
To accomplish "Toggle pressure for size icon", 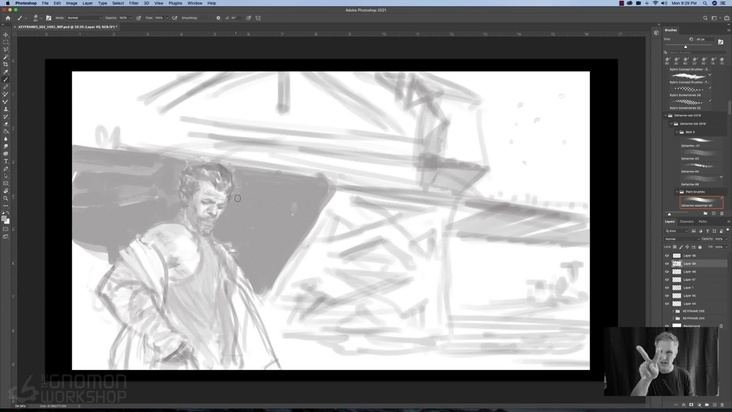I will click(248, 18).
